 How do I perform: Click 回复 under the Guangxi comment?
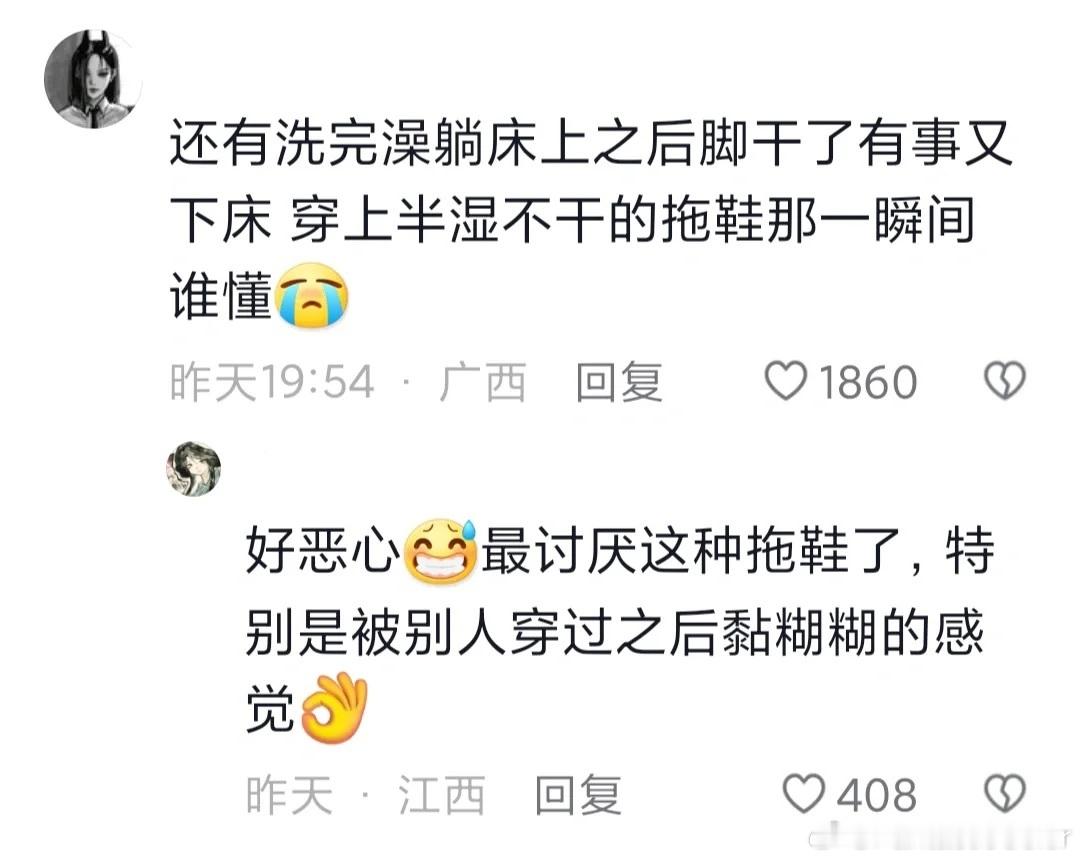[619, 382]
